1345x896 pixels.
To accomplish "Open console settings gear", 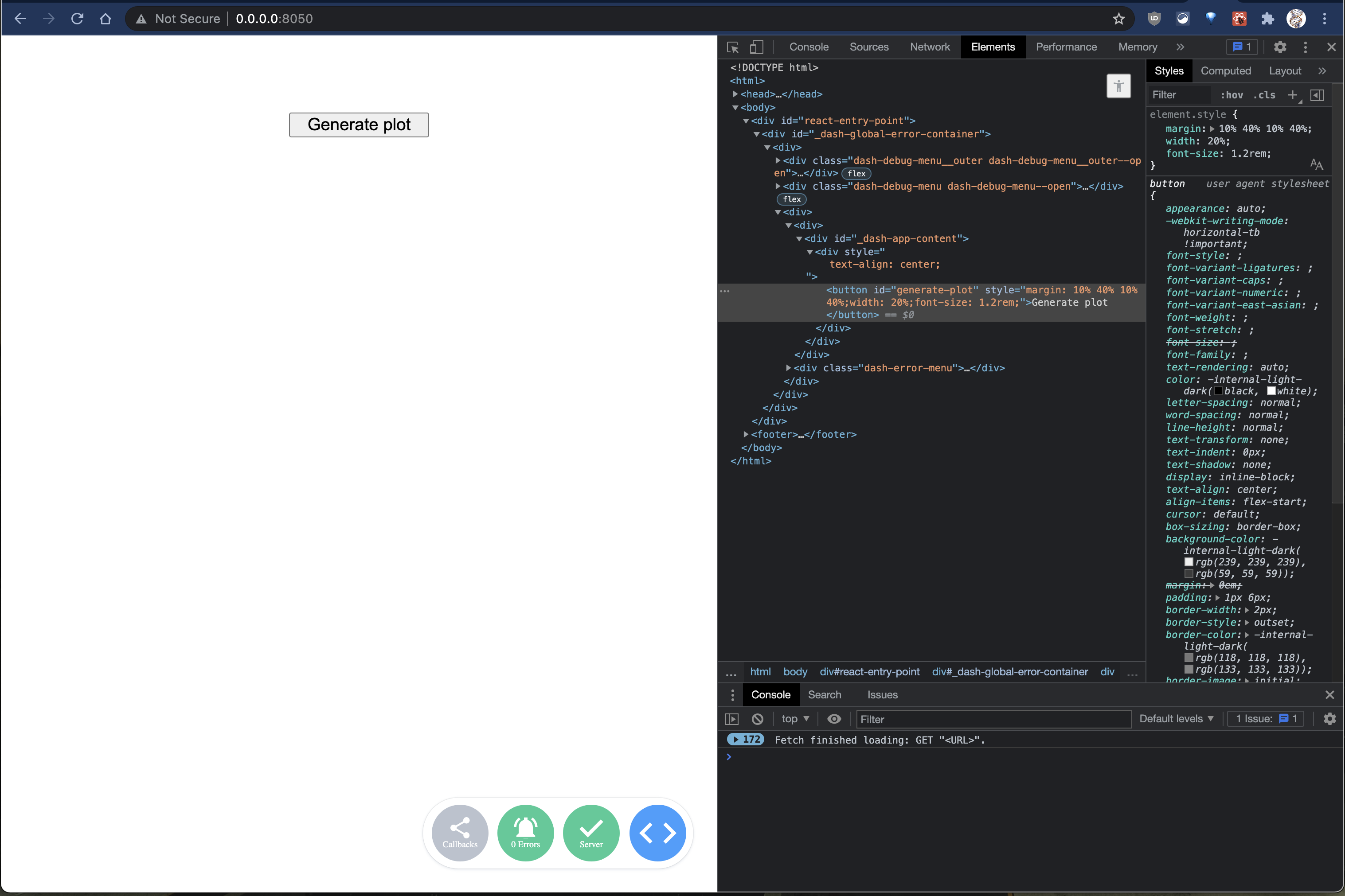I will [x=1329, y=719].
